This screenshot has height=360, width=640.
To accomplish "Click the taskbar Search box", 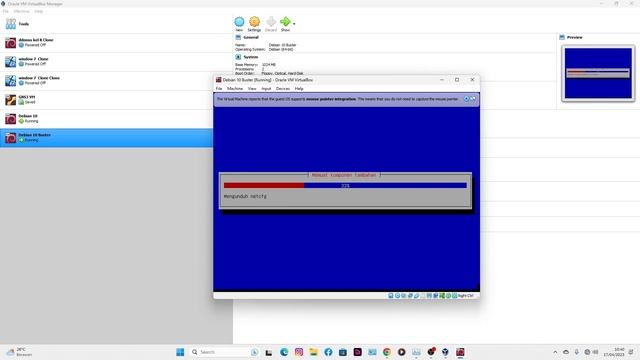I will [224, 352].
